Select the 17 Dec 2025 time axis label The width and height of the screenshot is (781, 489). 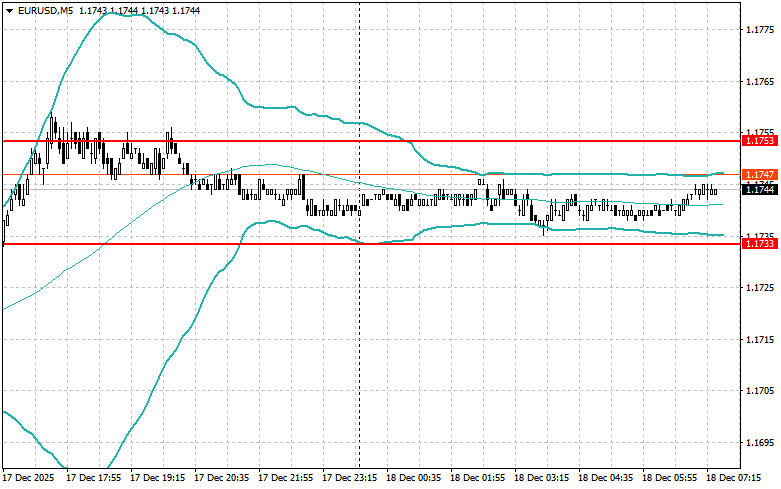pyautogui.click(x=28, y=478)
